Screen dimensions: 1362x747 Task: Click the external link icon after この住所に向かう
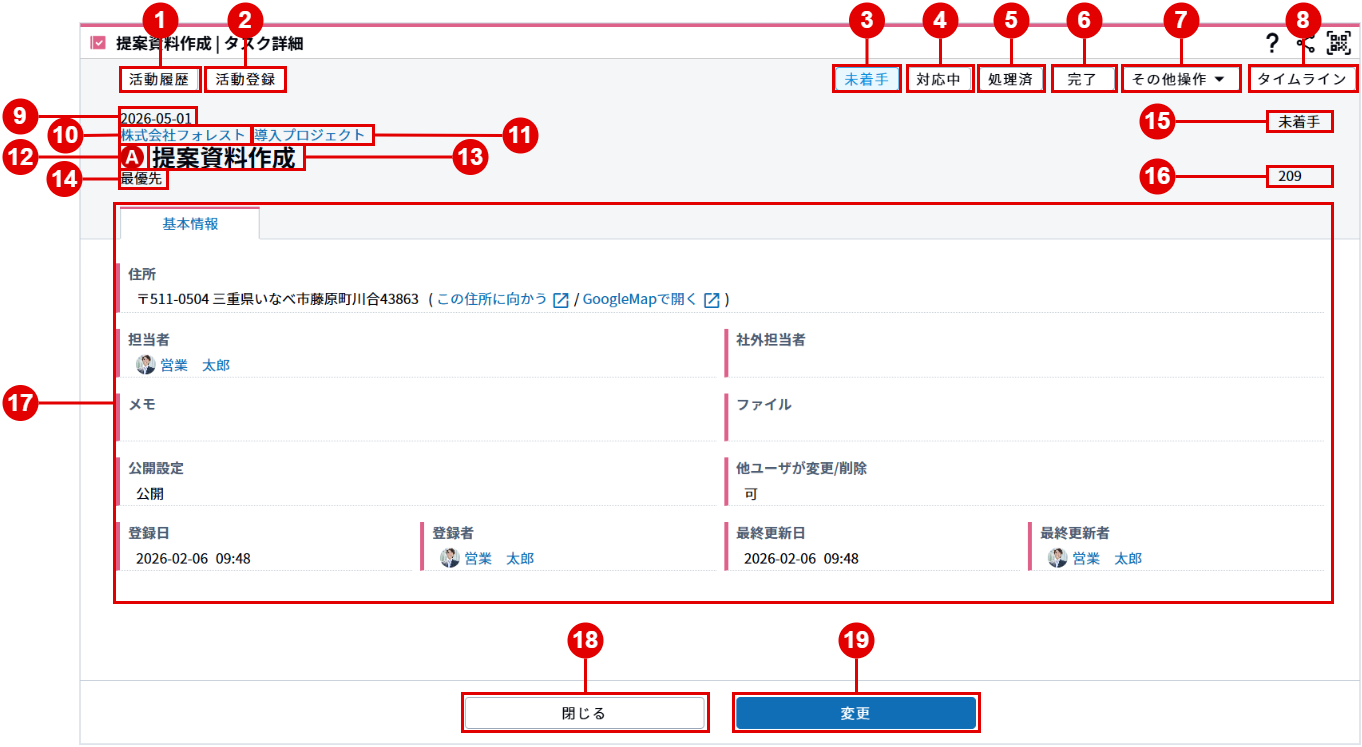pos(561,300)
